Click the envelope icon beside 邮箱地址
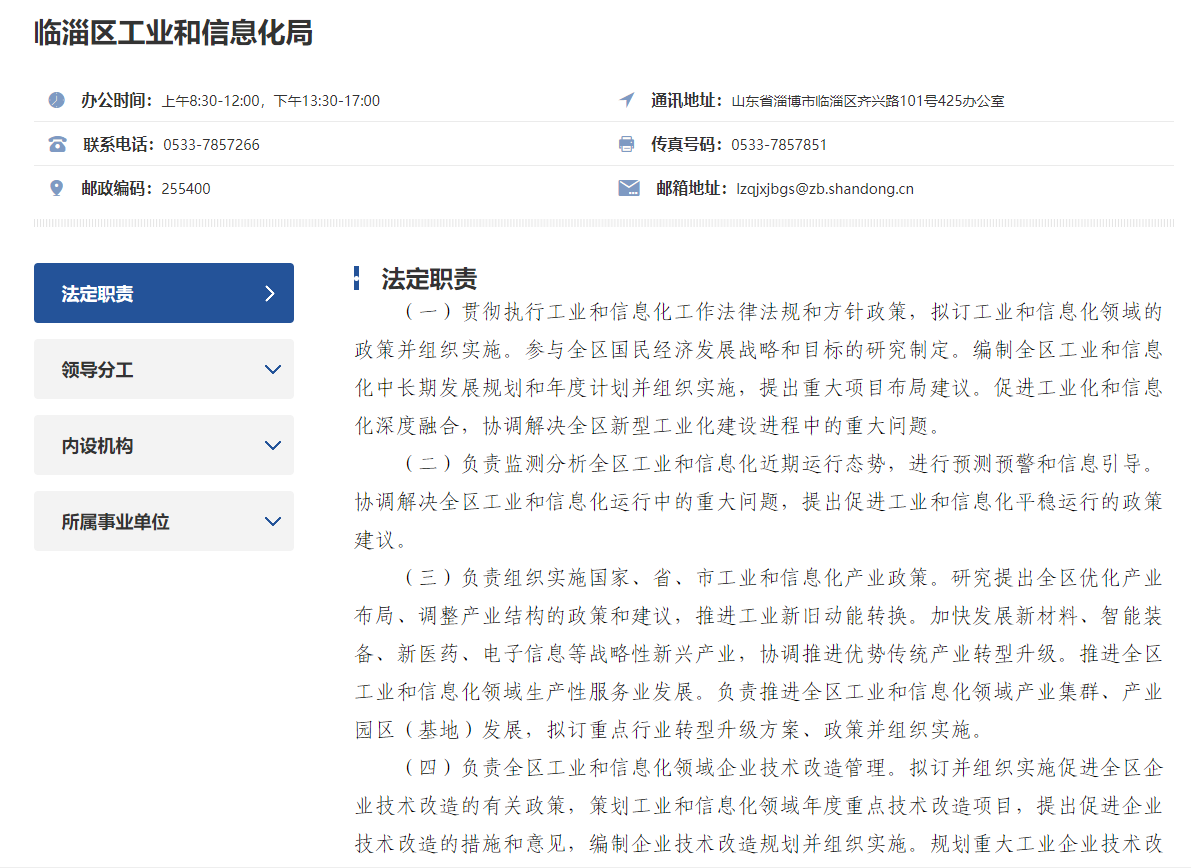This screenshot has width=1191, height=868. click(x=628, y=188)
